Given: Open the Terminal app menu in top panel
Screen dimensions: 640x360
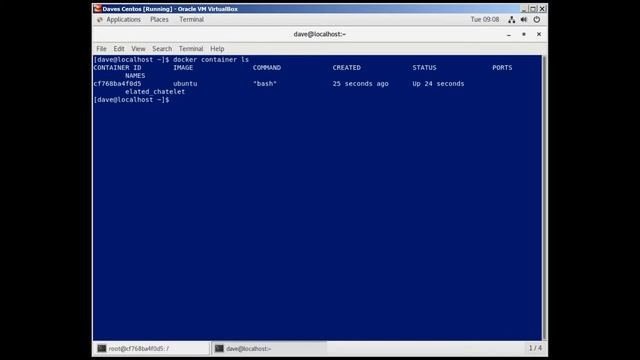Looking at the screenshot, I should coord(191,20).
